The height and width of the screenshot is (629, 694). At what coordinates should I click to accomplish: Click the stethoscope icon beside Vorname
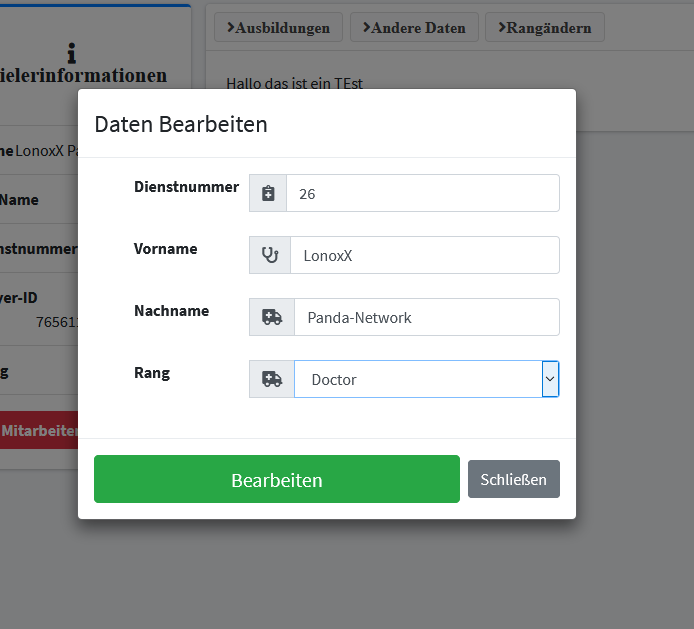click(270, 255)
